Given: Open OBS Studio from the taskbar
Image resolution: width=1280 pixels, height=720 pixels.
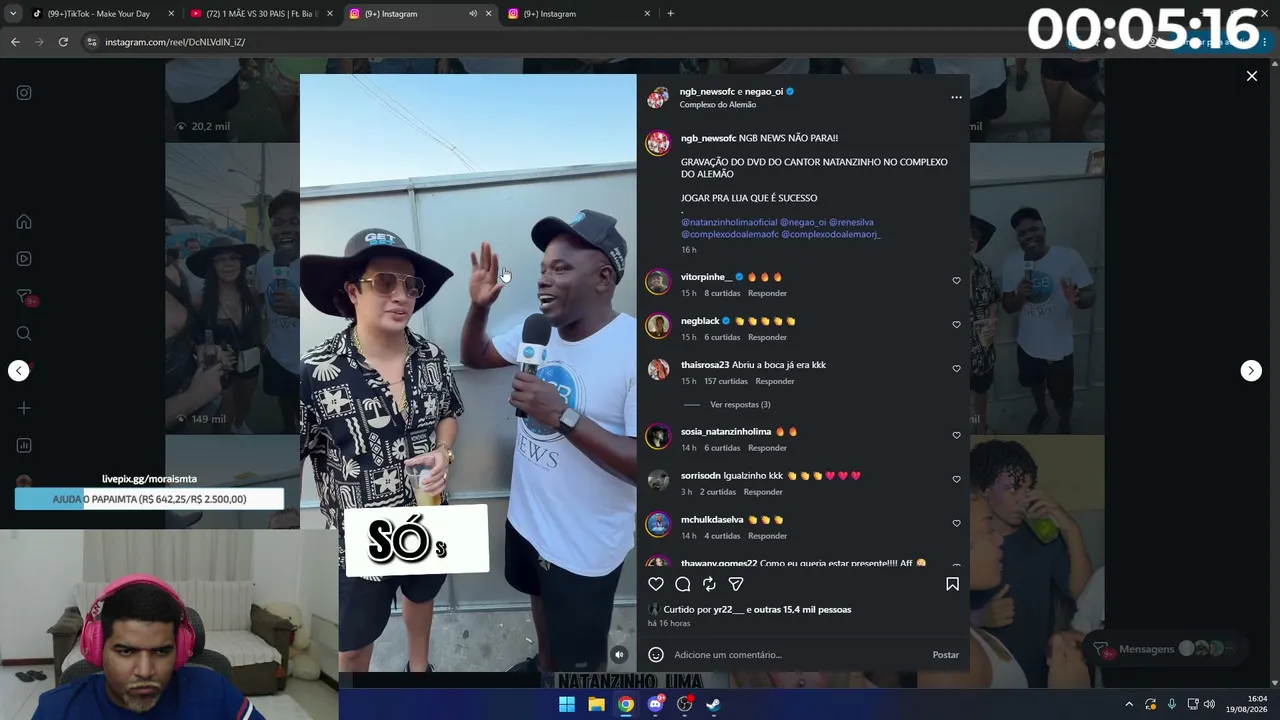Looking at the screenshot, I should pos(685,704).
